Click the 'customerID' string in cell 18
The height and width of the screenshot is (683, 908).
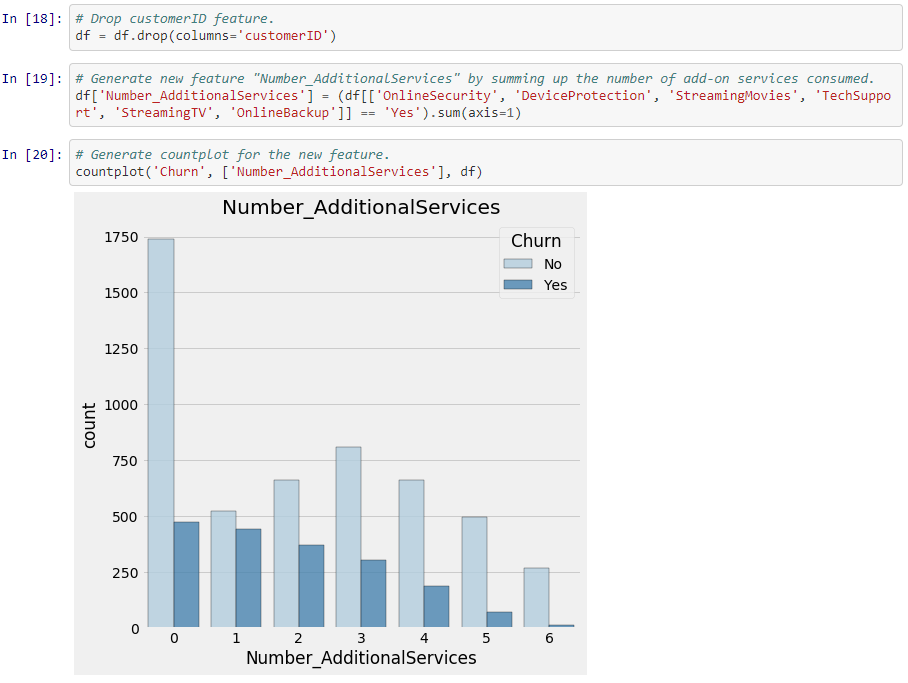[x=283, y=36]
